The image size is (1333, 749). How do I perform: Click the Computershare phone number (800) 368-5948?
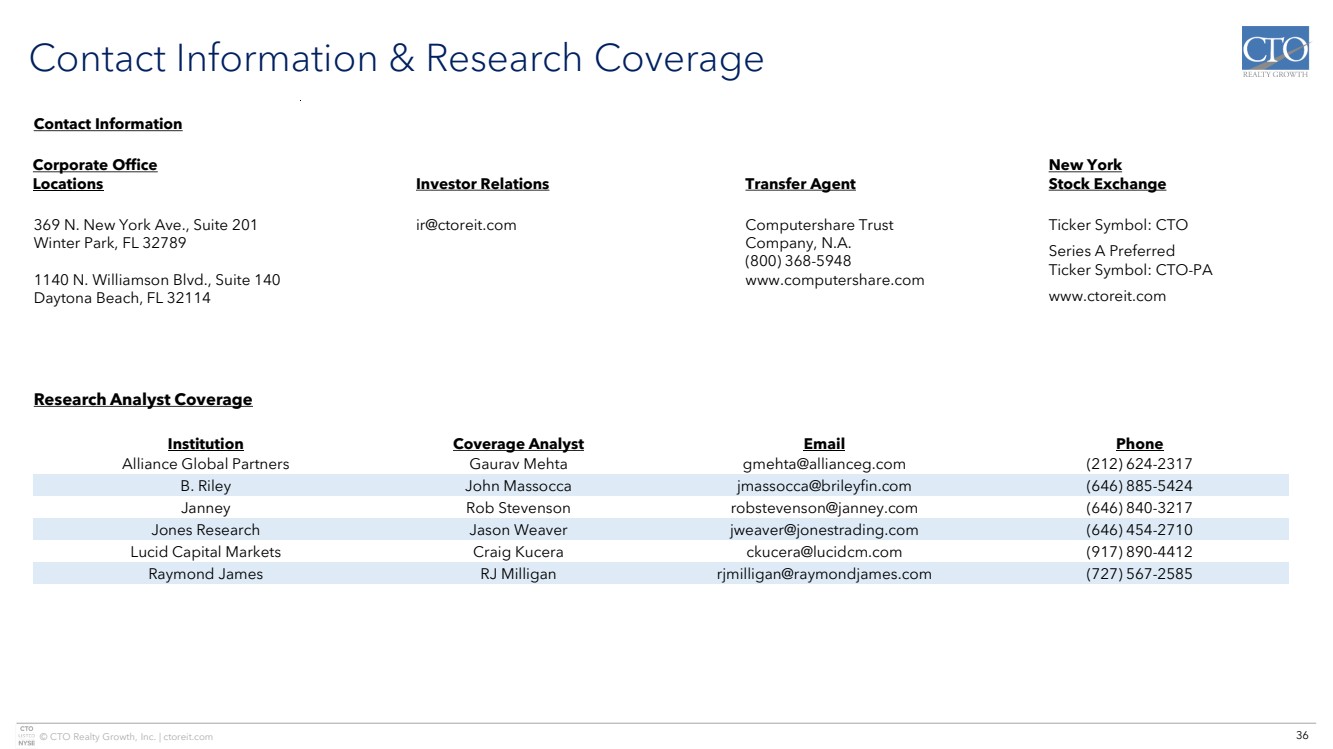pos(798,261)
